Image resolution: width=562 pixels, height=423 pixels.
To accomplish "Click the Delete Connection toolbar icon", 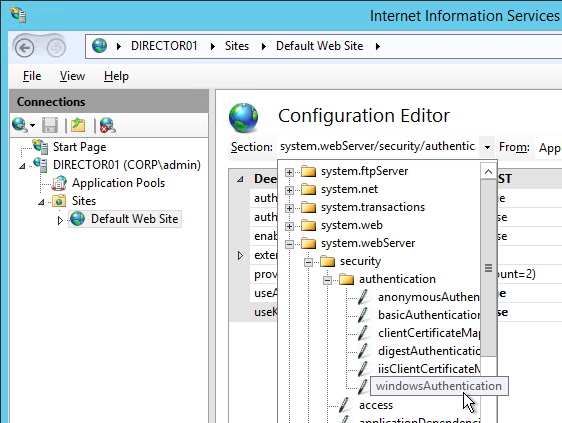I will click(108, 125).
